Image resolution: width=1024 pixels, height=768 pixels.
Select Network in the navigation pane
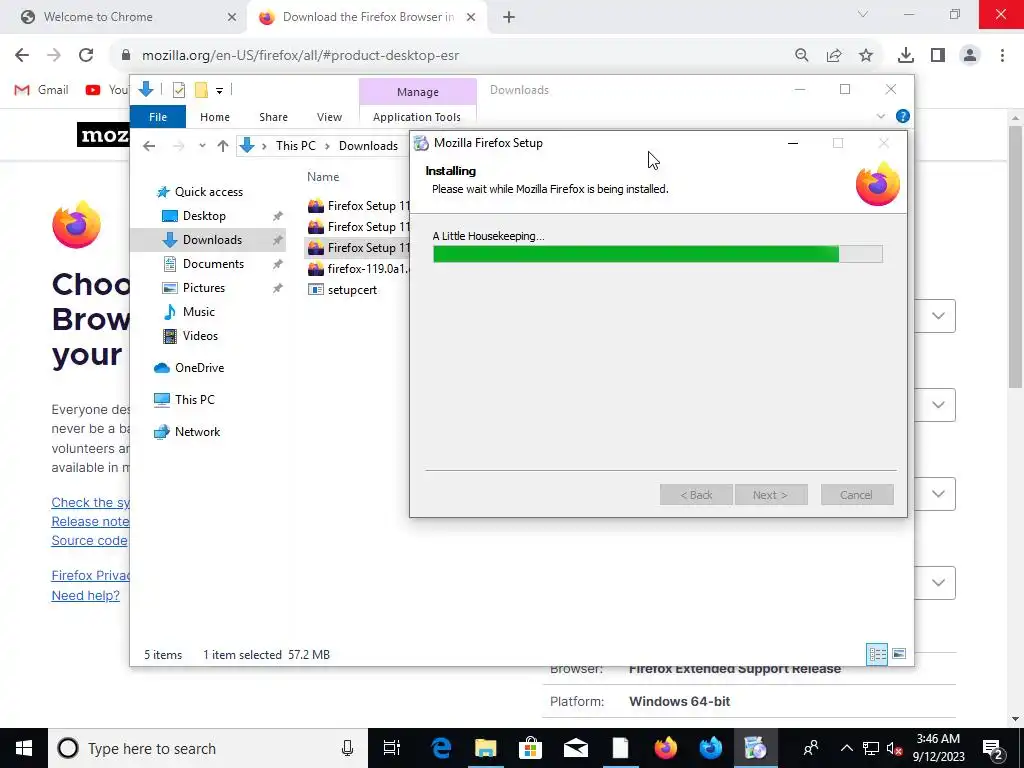pyautogui.click(x=197, y=432)
